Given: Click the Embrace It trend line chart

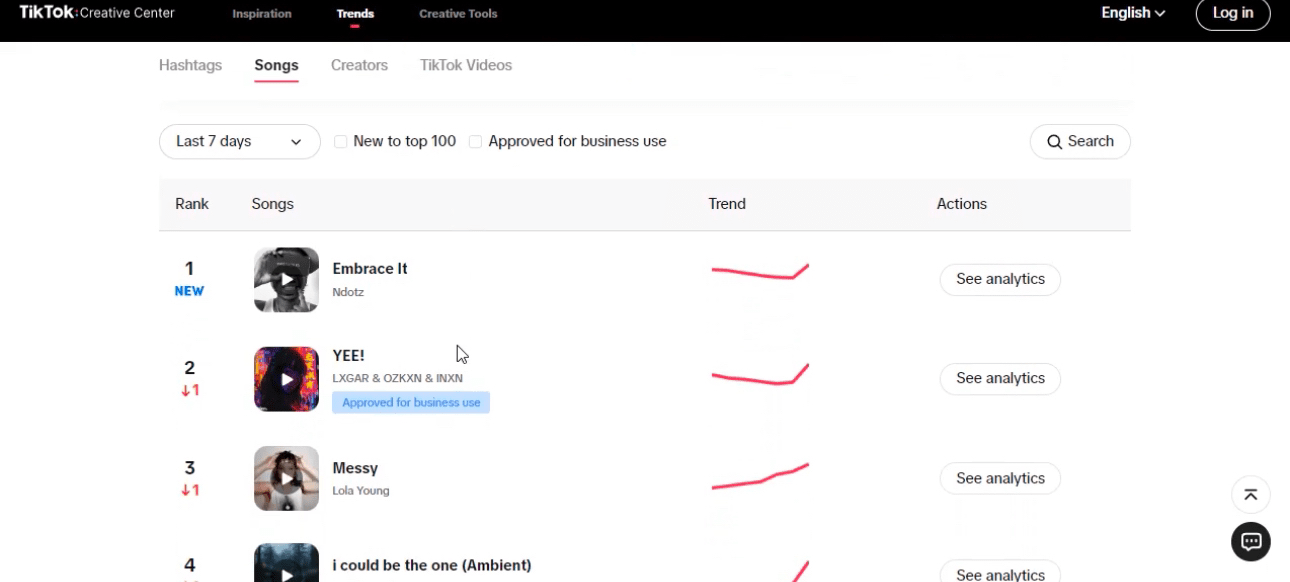Looking at the screenshot, I should (760, 272).
